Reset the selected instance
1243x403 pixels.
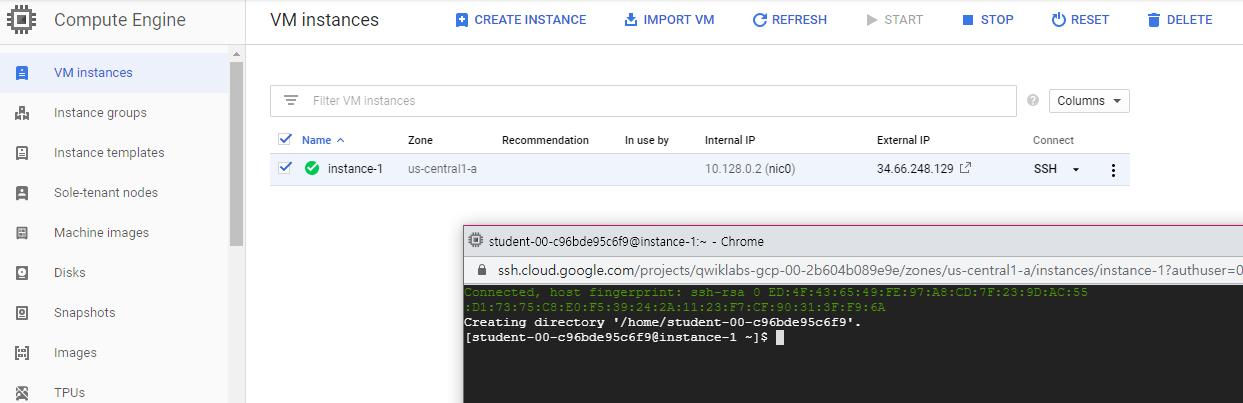click(x=1080, y=20)
